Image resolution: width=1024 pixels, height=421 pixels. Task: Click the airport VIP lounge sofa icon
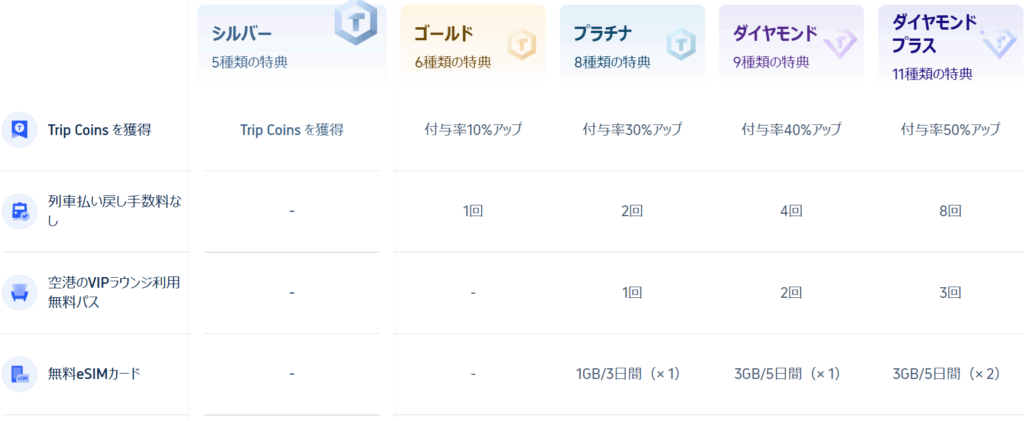20,293
